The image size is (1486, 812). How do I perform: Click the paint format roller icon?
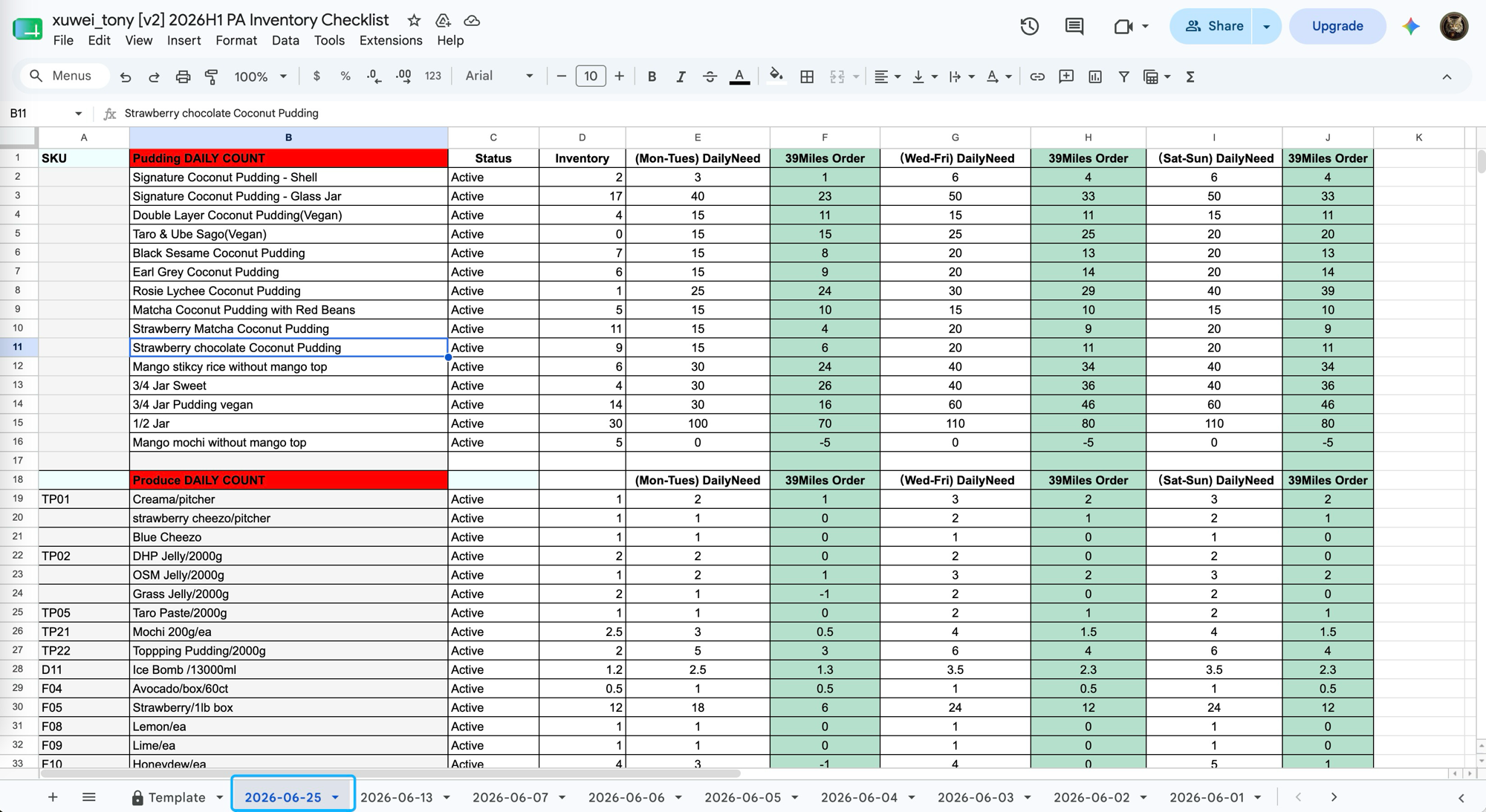212,77
